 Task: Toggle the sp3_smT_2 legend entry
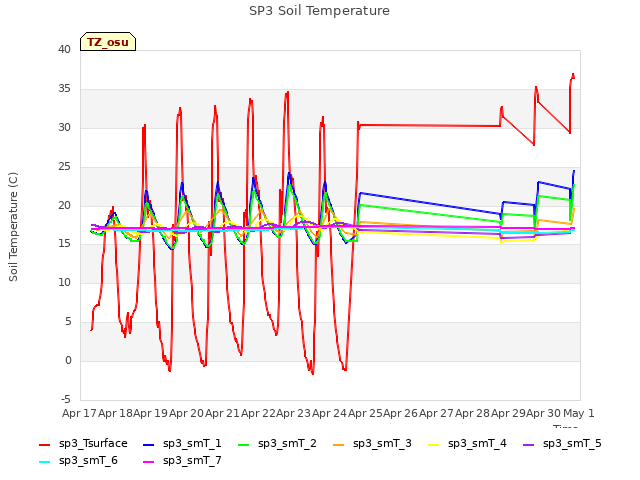pos(277,444)
